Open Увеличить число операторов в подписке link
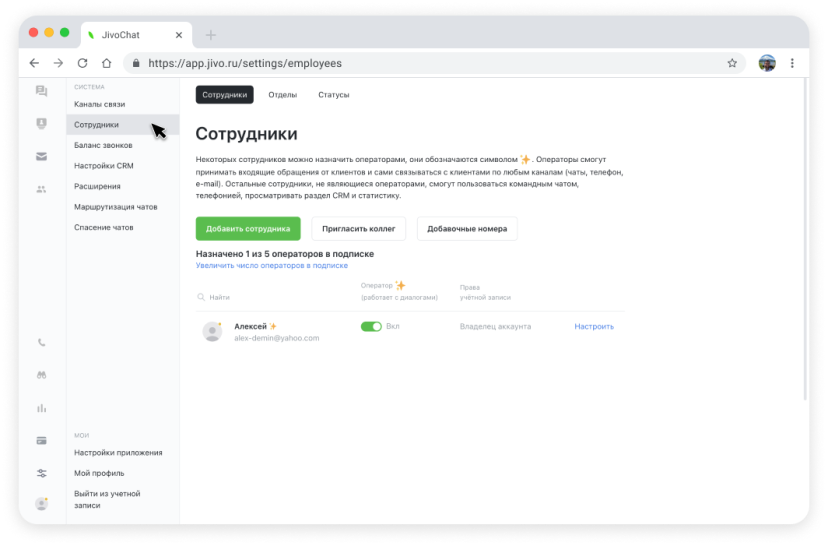Screen dimensions: 828x546 click(x=272, y=266)
